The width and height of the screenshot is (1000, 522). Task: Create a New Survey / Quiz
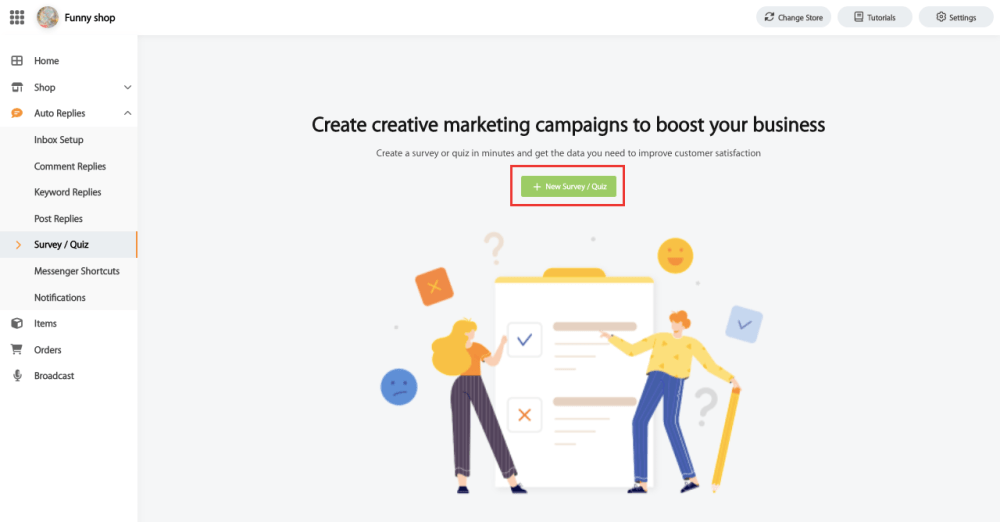tap(568, 186)
